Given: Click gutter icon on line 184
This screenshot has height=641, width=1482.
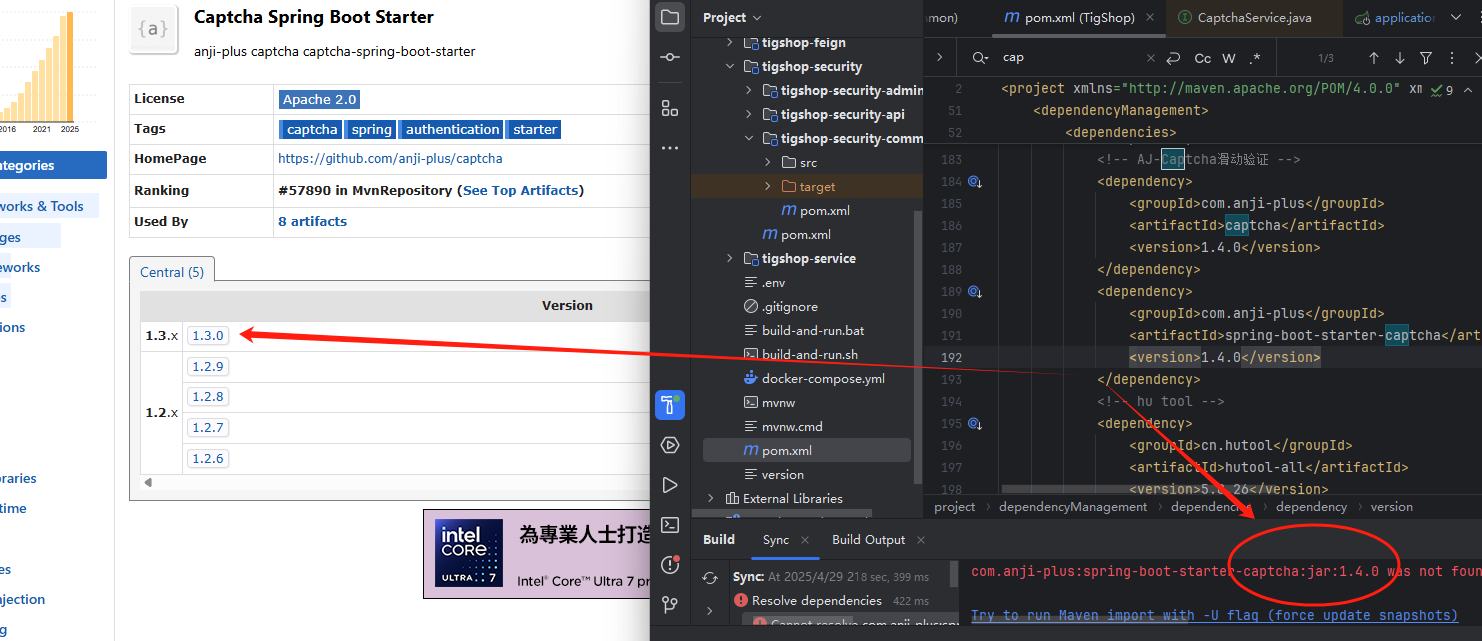Looking at the screenshot, I should (976, 182).
